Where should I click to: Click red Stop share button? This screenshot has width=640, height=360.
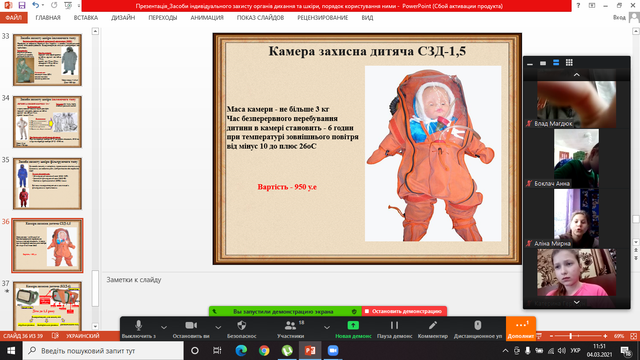(x=404, y=311)
